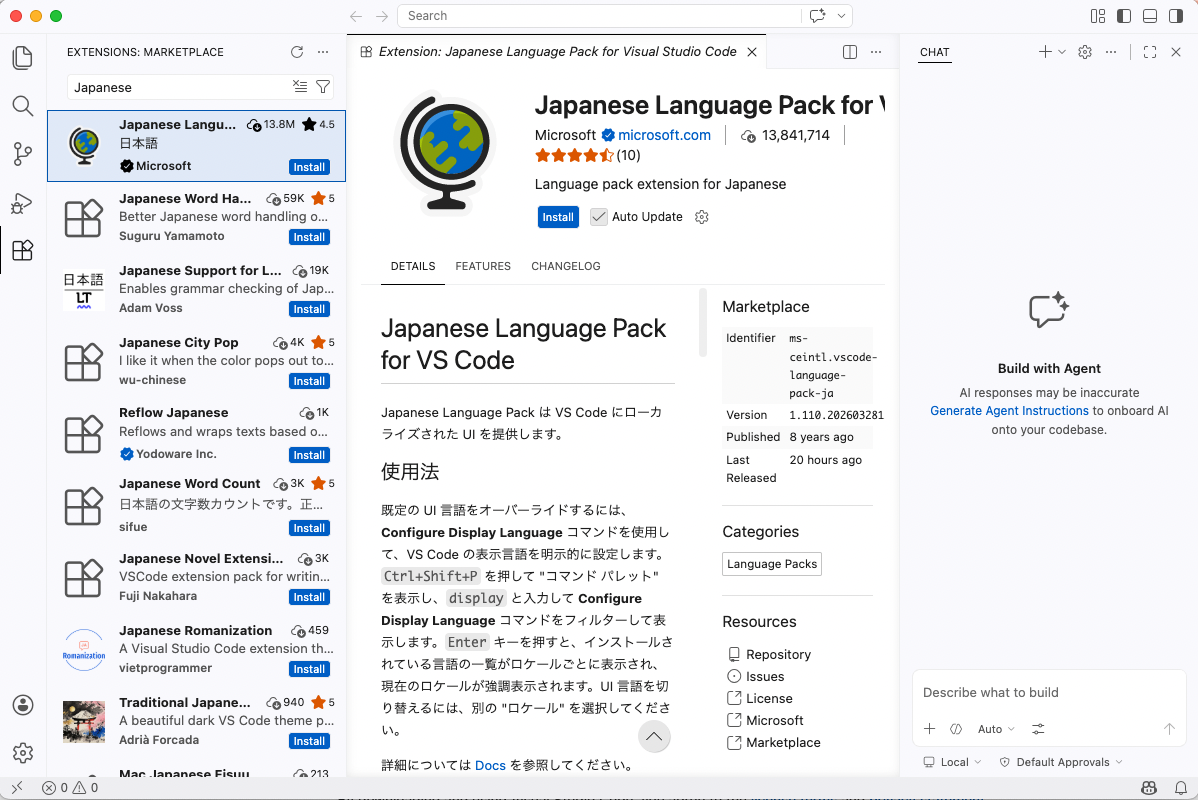Open the Source Control view
Screen dimensions: 1198x800
[23, 154]
